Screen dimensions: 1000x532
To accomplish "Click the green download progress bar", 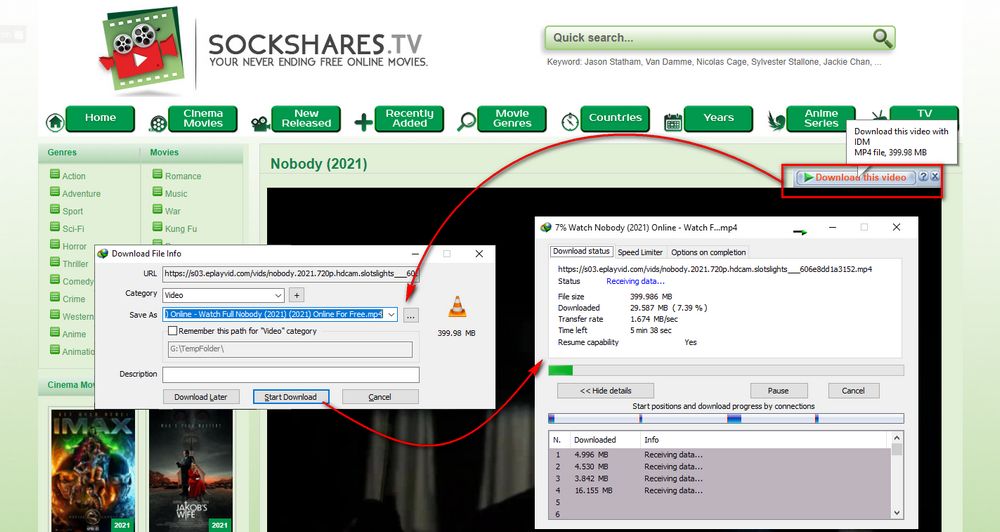I will click(726, 370).
